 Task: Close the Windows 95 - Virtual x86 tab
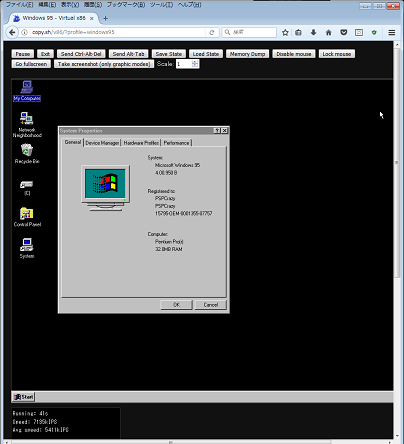pyautogui.click(x=91, y=18)
